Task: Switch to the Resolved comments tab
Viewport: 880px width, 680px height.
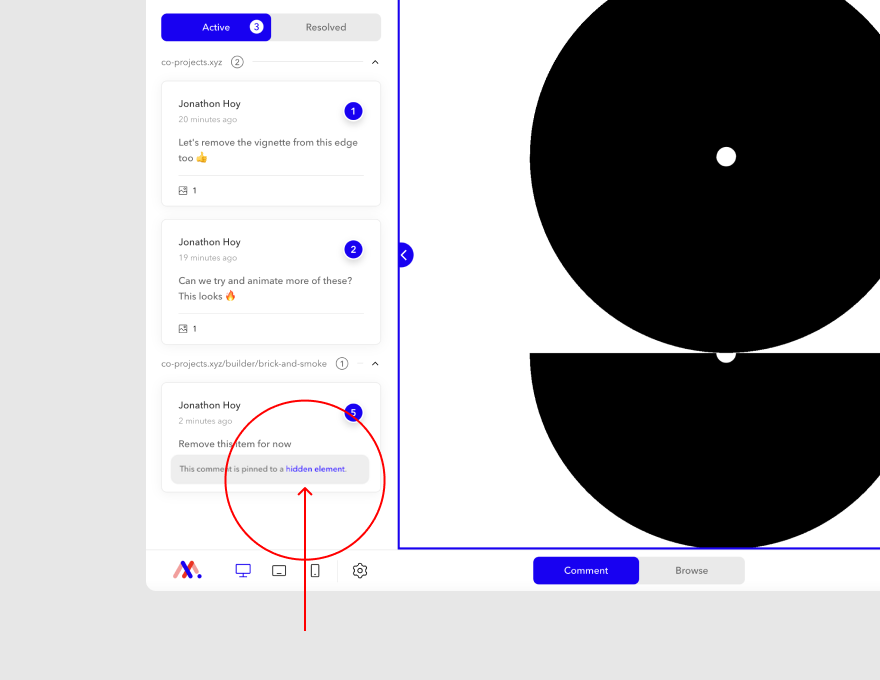Action: (327, 27)
